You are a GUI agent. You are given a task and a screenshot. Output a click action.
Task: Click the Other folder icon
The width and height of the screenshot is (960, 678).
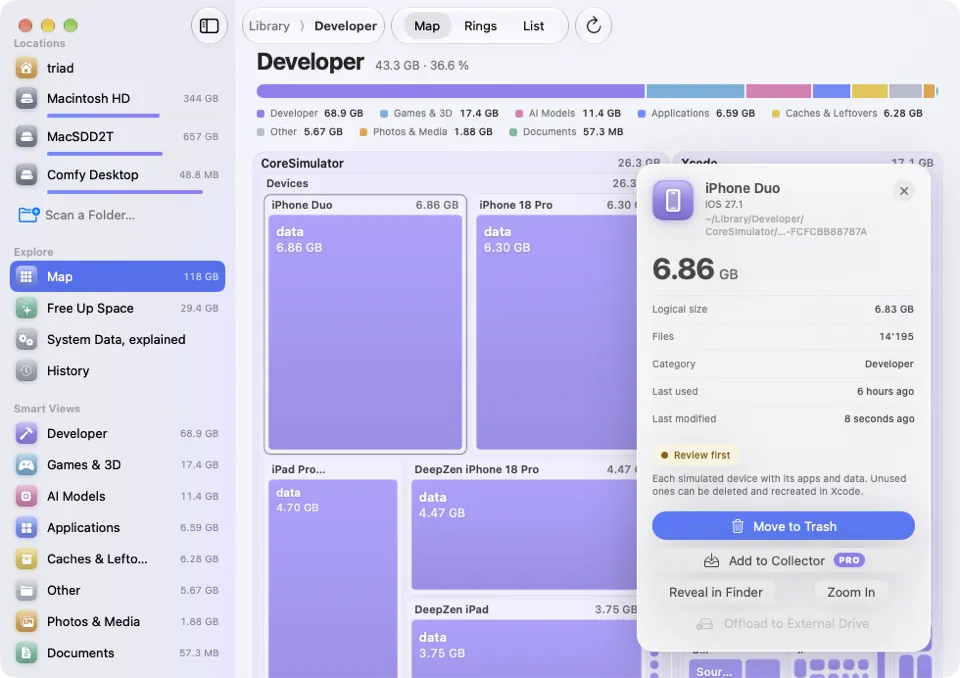[26, 590]
